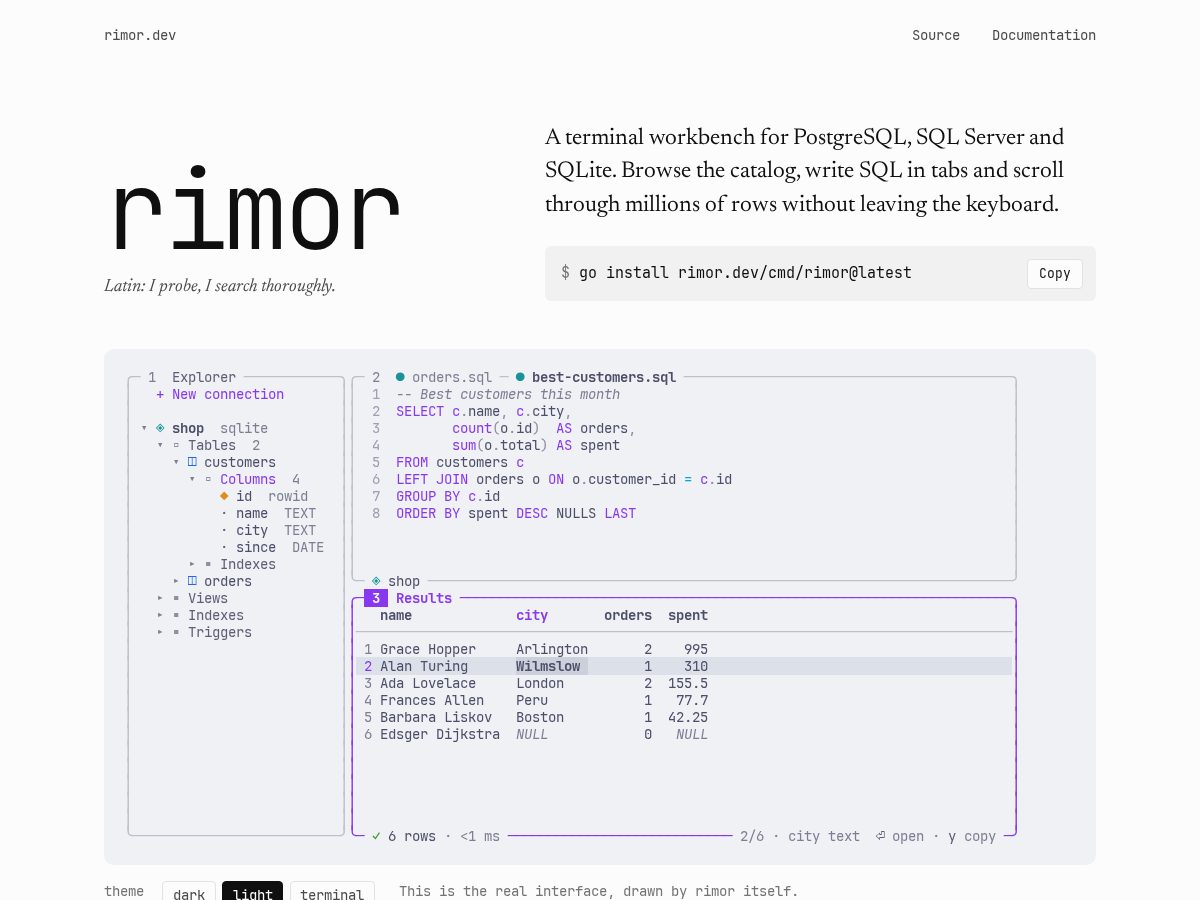
Task: Click the shop database diamond icon in Explorer
Action: (x=160, y=428)
